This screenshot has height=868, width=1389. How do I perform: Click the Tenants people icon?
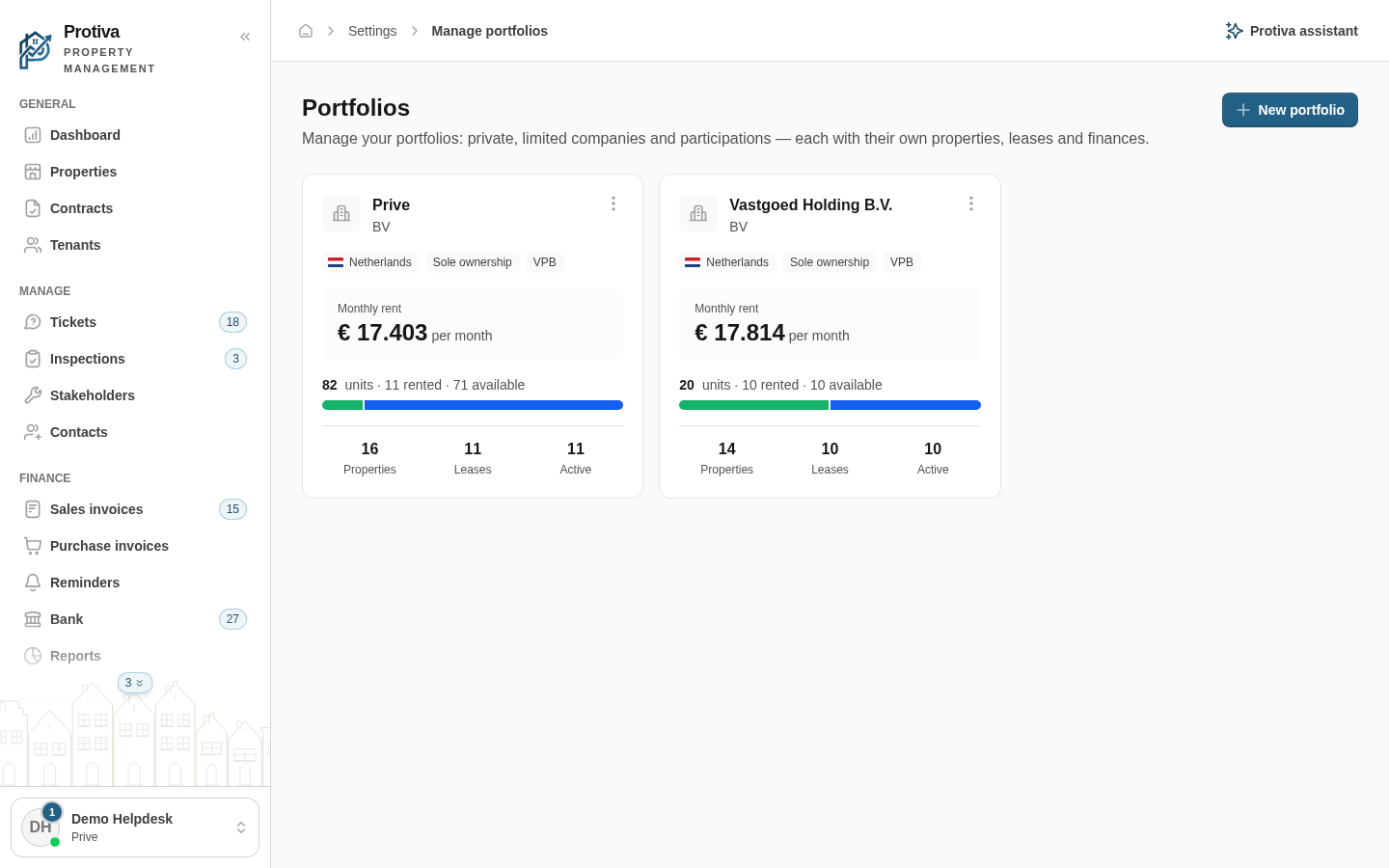point(33,245)
